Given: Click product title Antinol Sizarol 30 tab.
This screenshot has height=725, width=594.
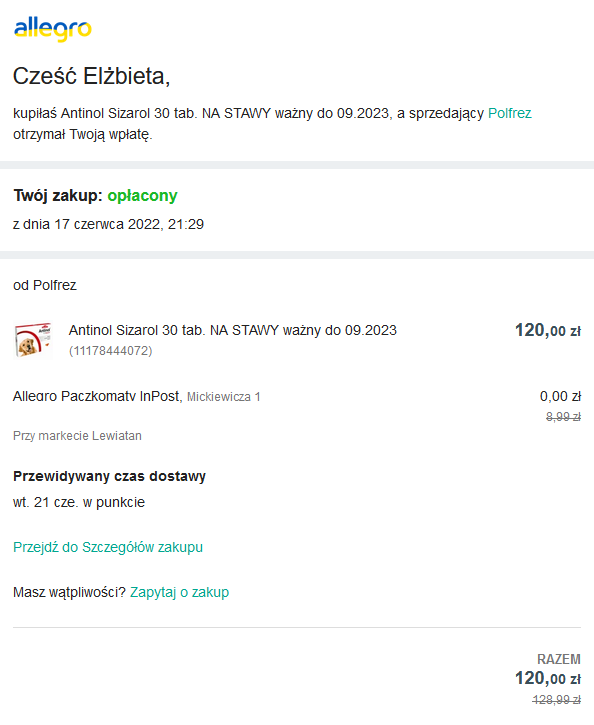Looking at the screenshot, I should pyautogui.click(x=233, y=330).
